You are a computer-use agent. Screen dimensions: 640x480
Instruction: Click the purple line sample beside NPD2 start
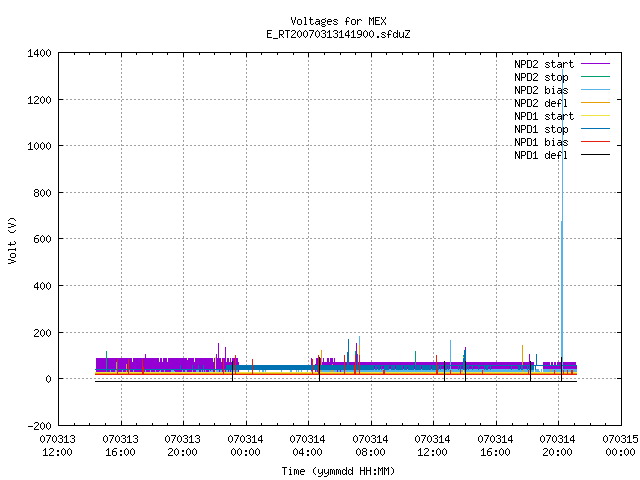pos(596,64)
